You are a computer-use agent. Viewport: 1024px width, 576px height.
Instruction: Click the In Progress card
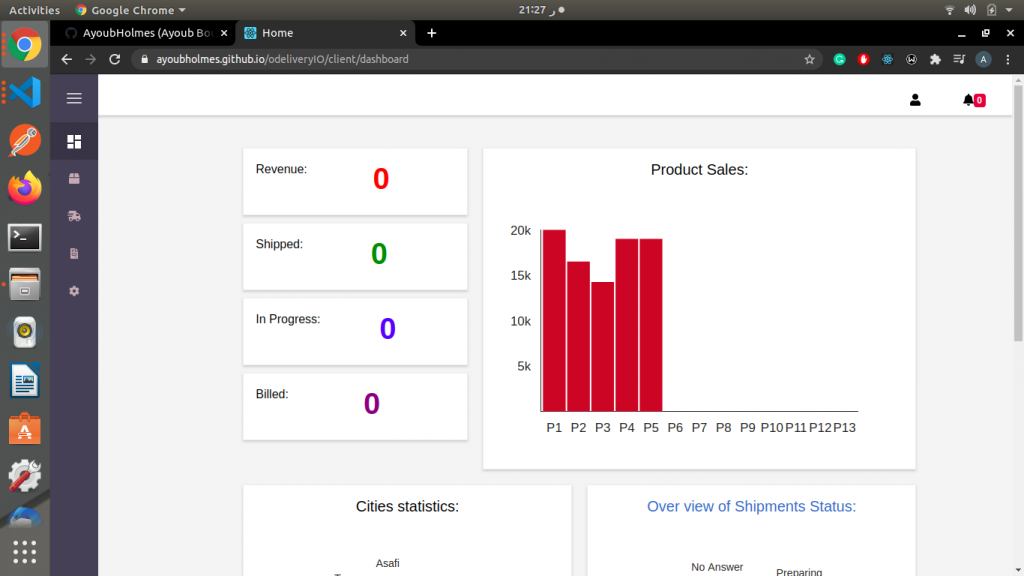(x=355, y=332)
